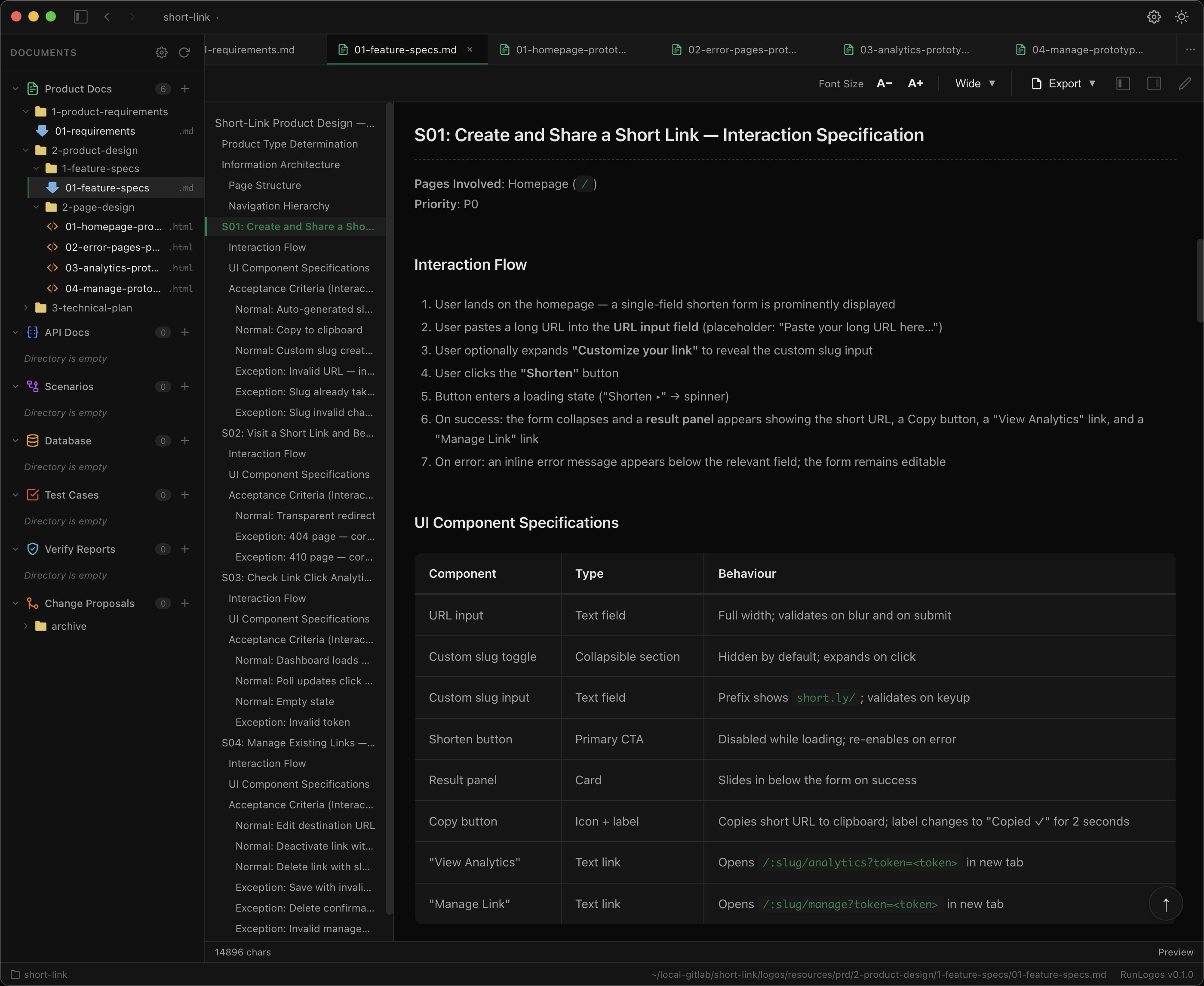
Task: Add a new item under API Docs
Action: (x=185, y=332)
